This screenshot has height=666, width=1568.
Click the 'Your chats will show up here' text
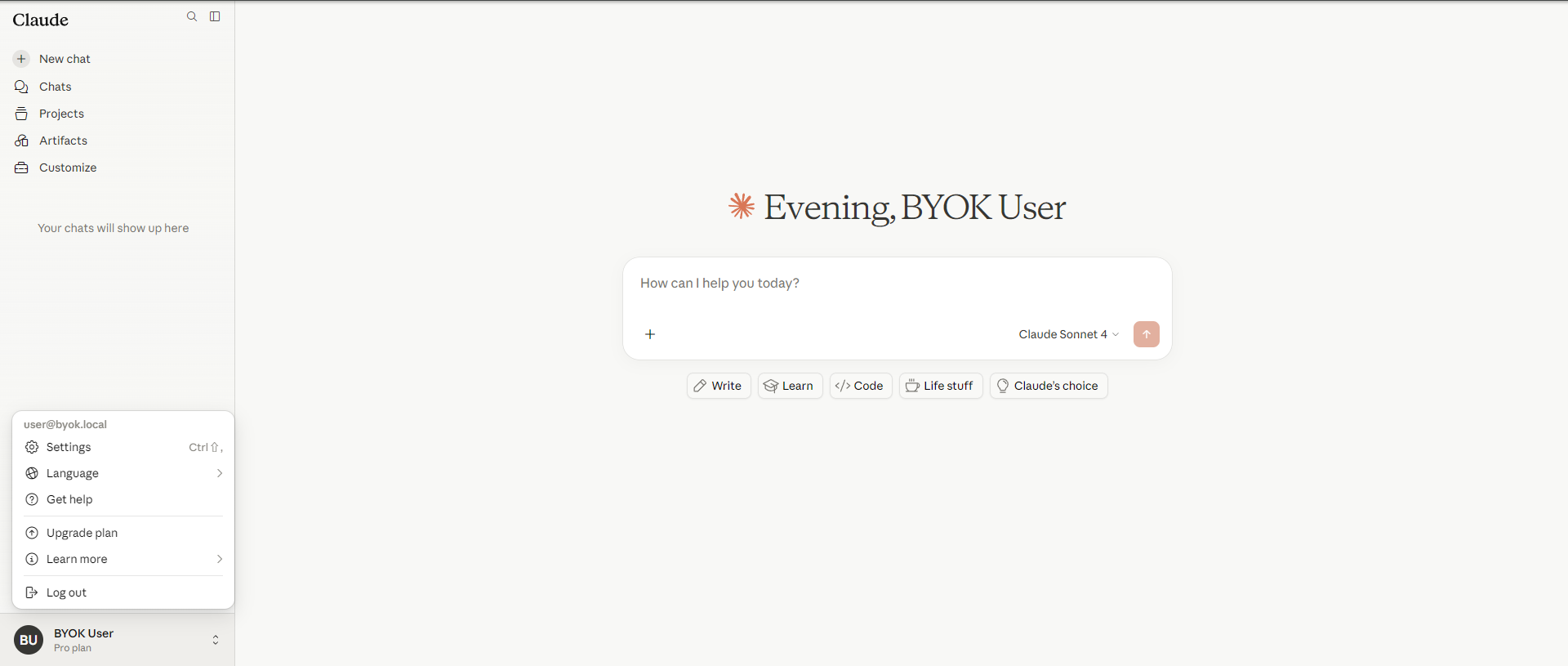pos(114,228)
